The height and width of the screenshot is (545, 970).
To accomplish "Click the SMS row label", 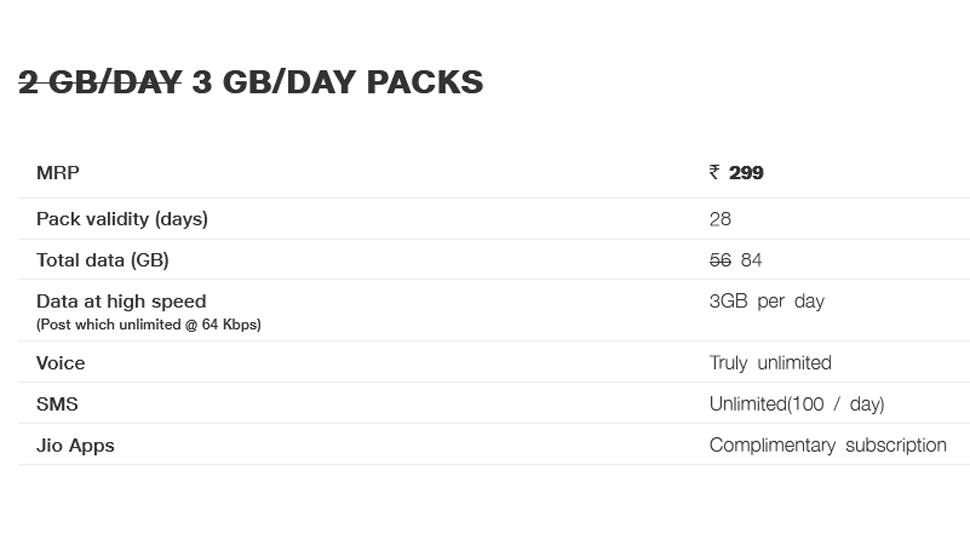I will click(57, 405).
